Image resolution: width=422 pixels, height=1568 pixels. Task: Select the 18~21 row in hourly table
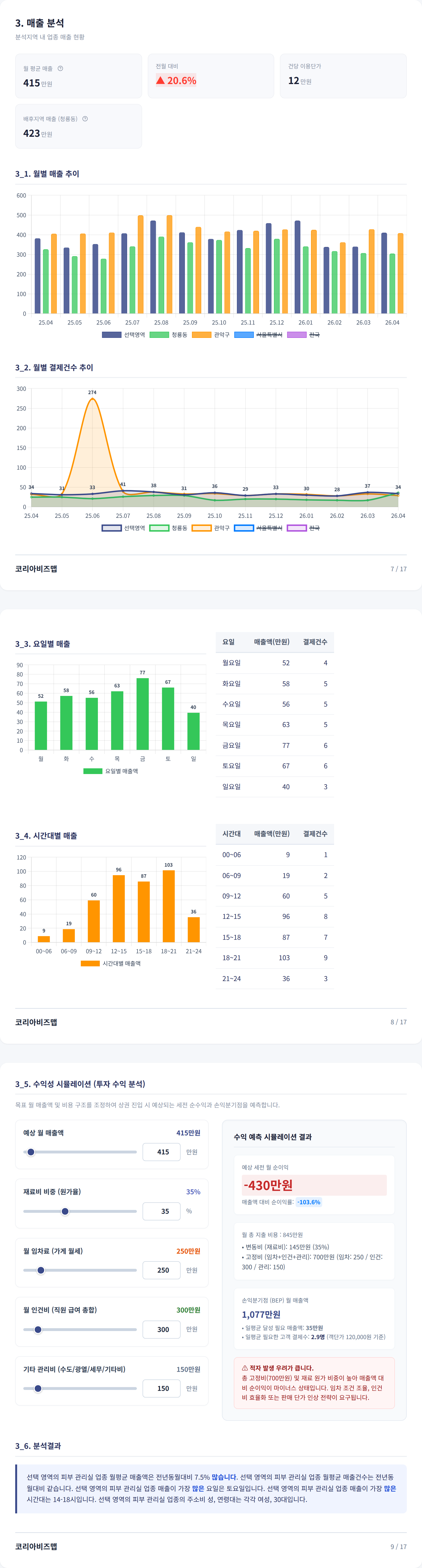click(x=275, y=958)
